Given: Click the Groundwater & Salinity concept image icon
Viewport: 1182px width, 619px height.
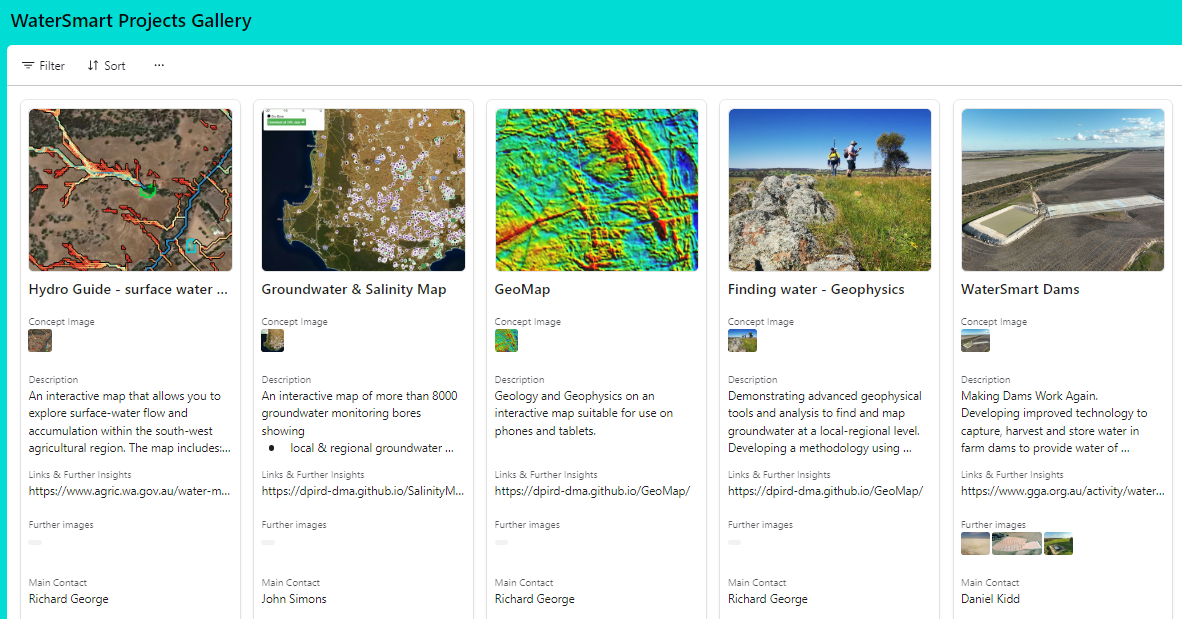Looking at the screenshot, I should (x=273, y=341).
